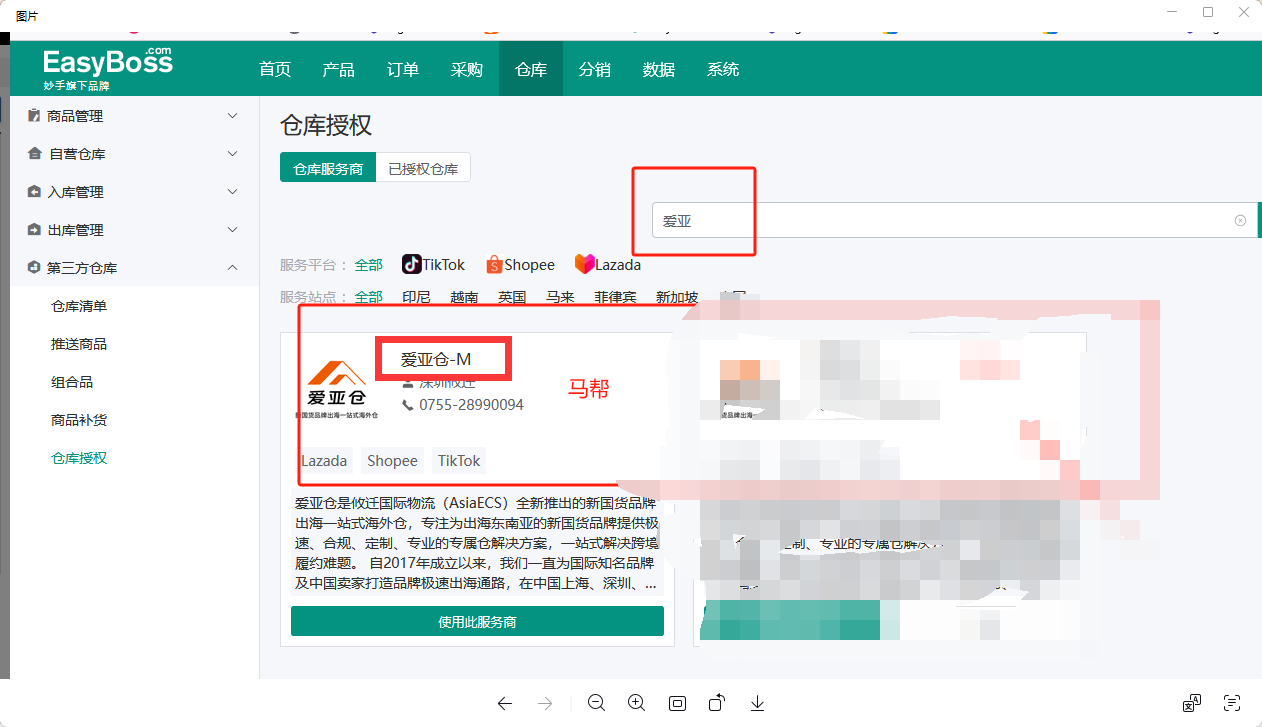Click the 第三方仓库 sidebar icon

34,268
